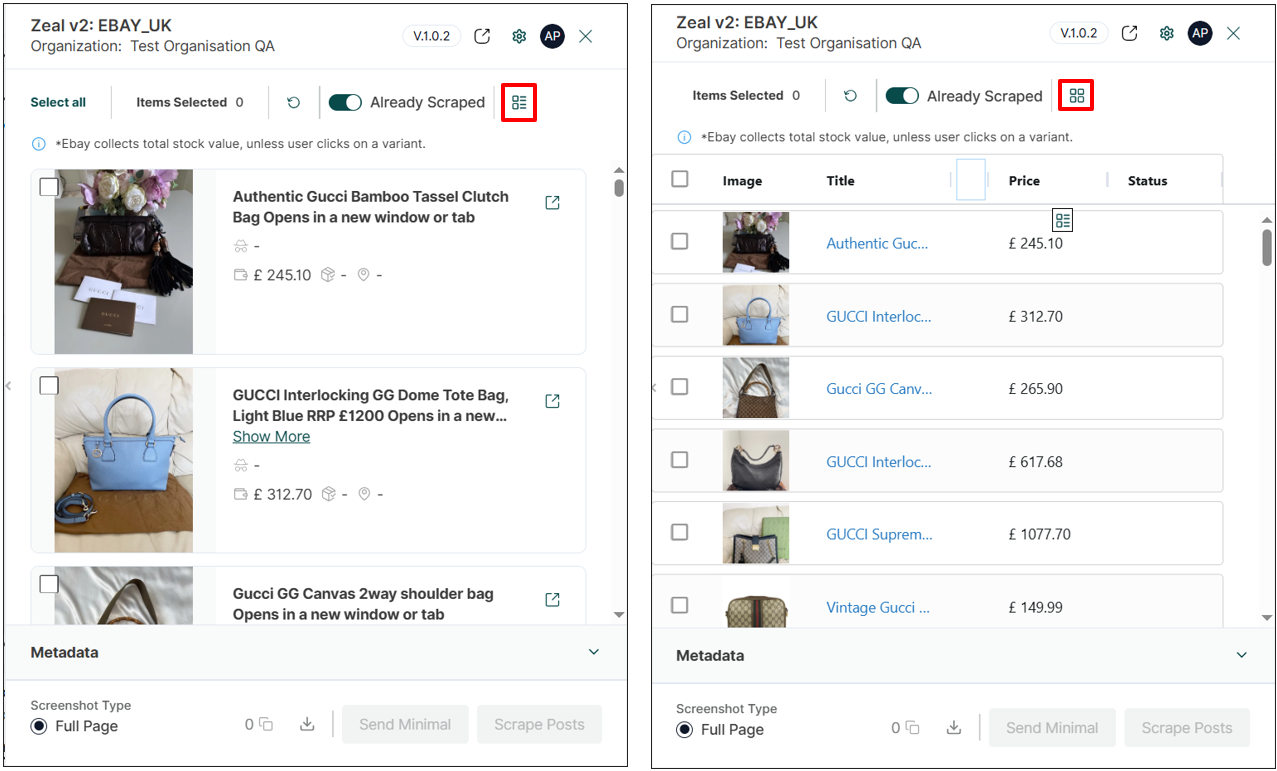Click refresh icon in left panel toolbar
The height and width of the screenshot is (771, 1277).
coord(293,102)
